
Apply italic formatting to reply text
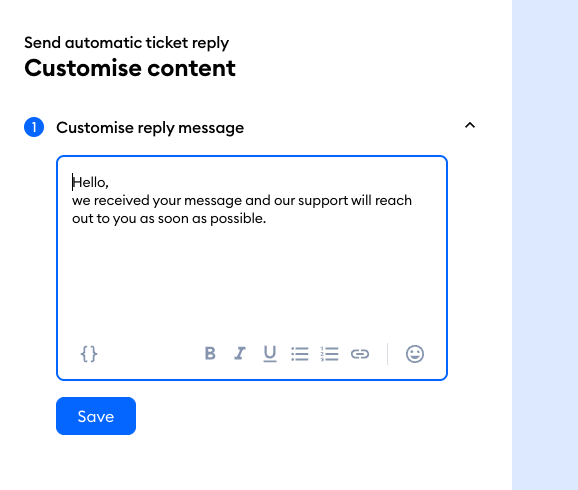point(240,353)
